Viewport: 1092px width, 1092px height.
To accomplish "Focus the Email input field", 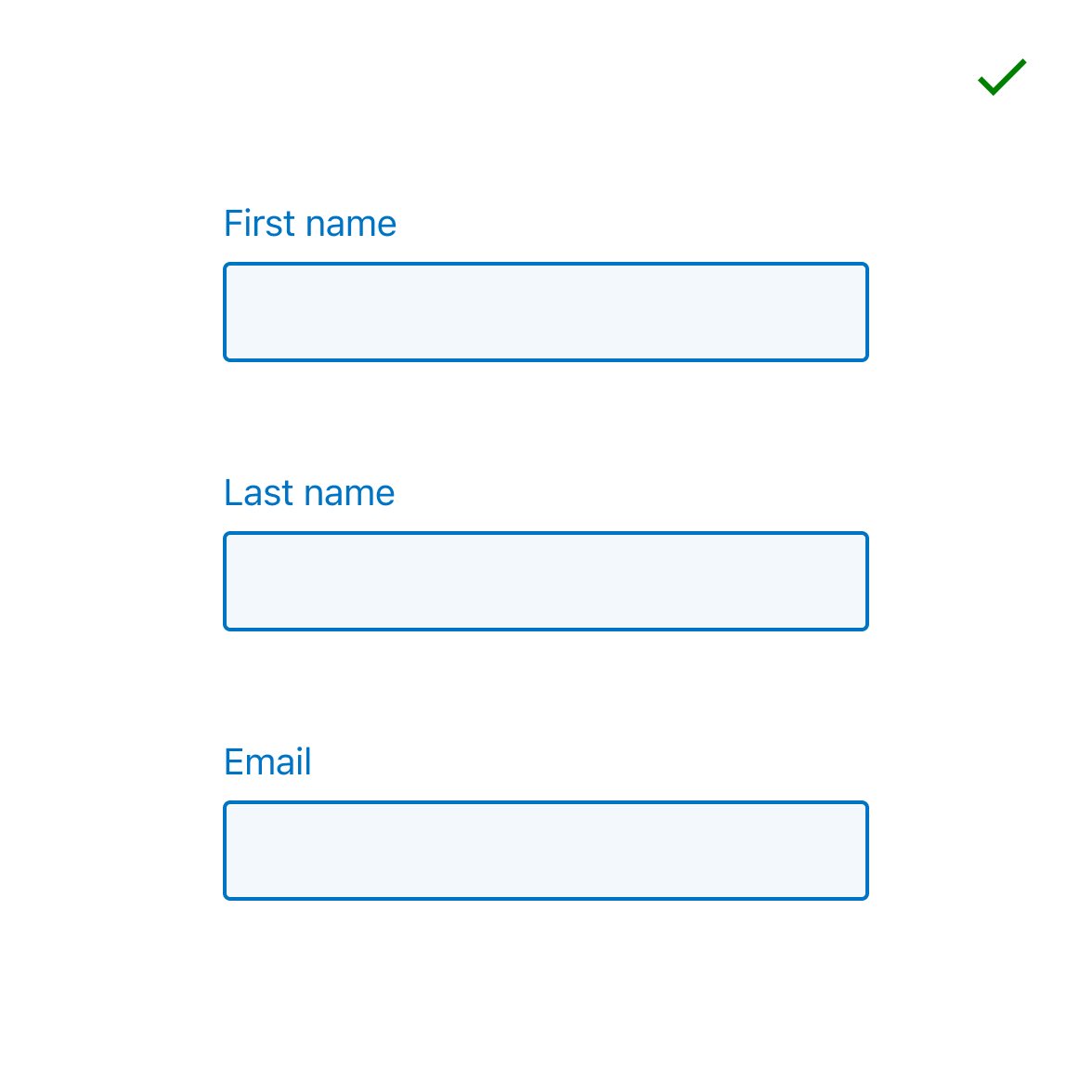I will [x=546, y=851].
